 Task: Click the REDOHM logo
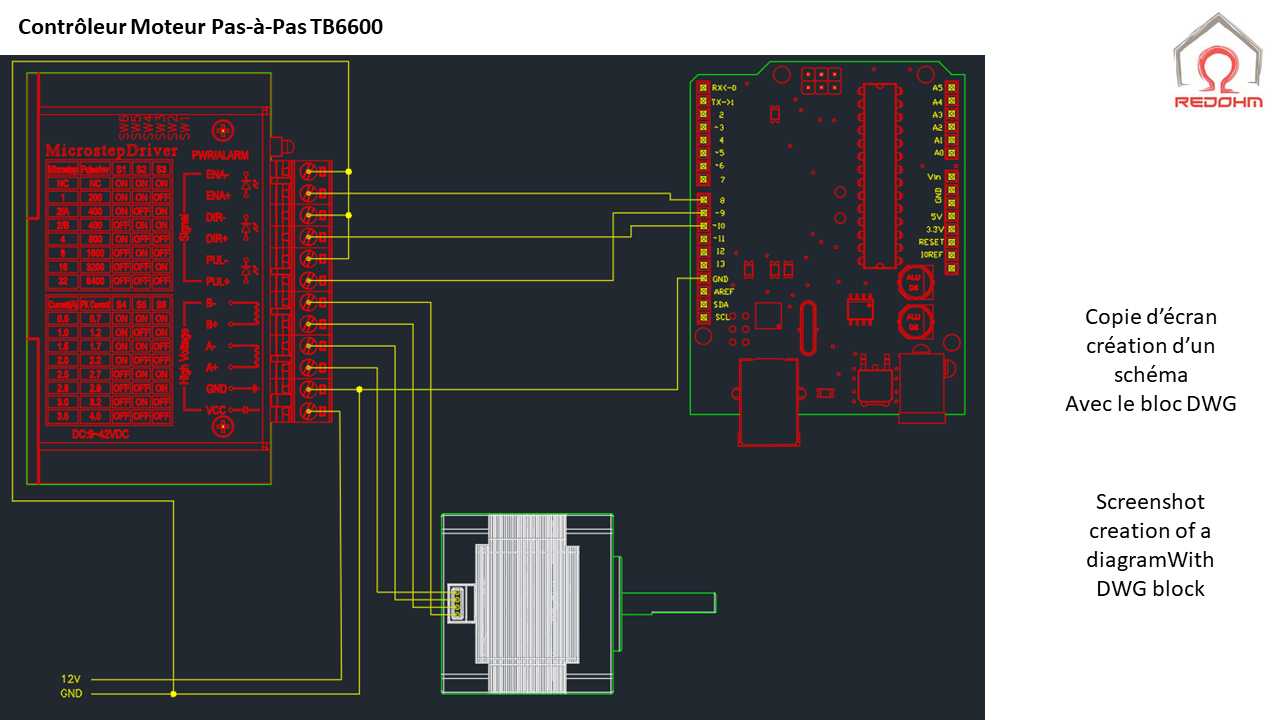pos(1218,60)
